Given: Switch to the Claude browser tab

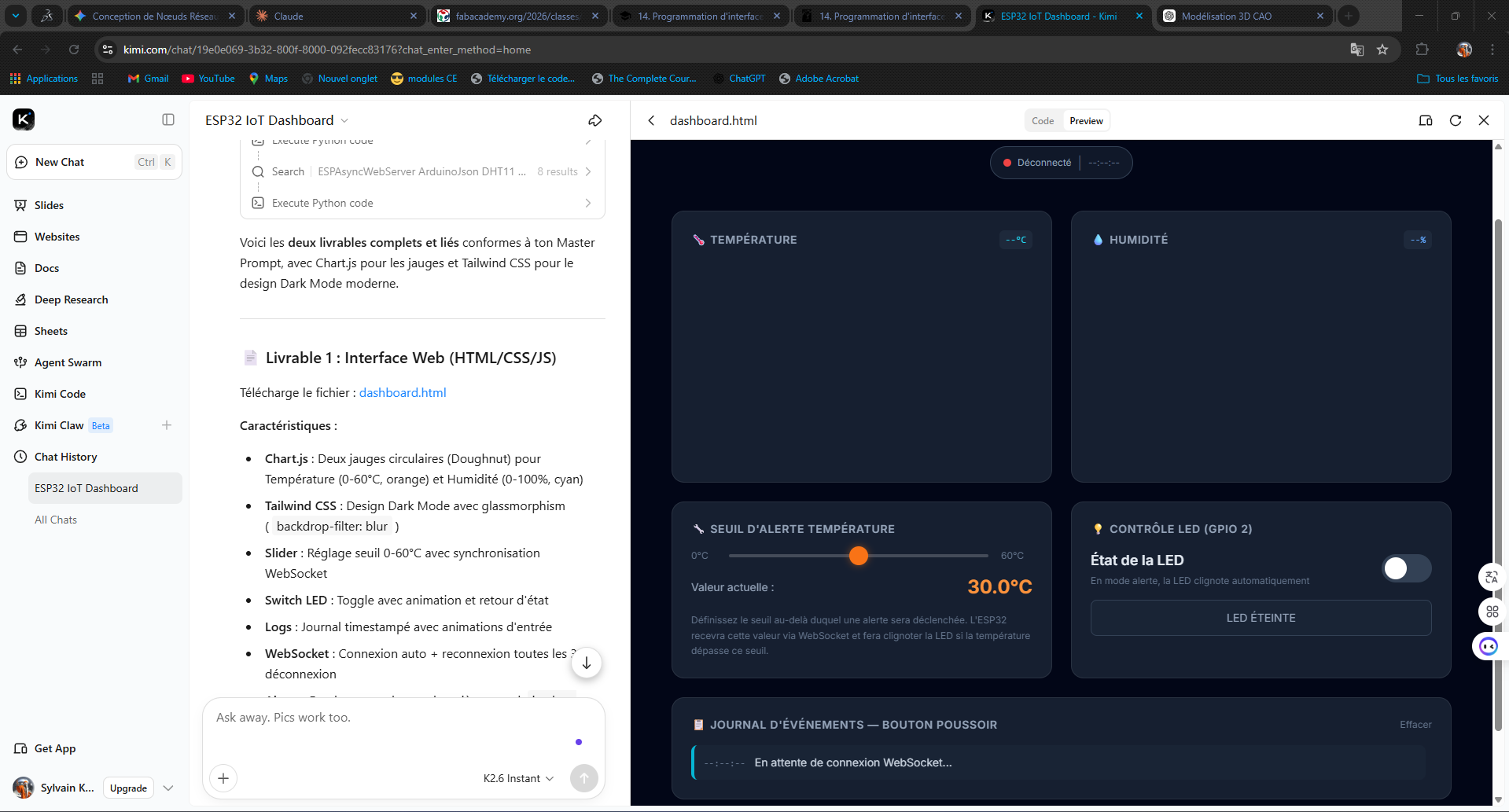Looking at the screenshot, I should pos(337,16).
